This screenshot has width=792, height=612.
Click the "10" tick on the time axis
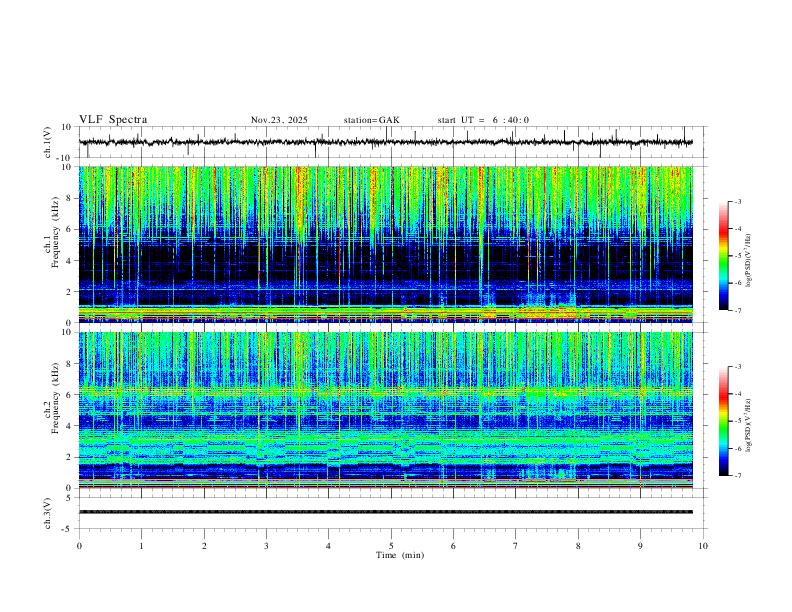tap(703, 546)
